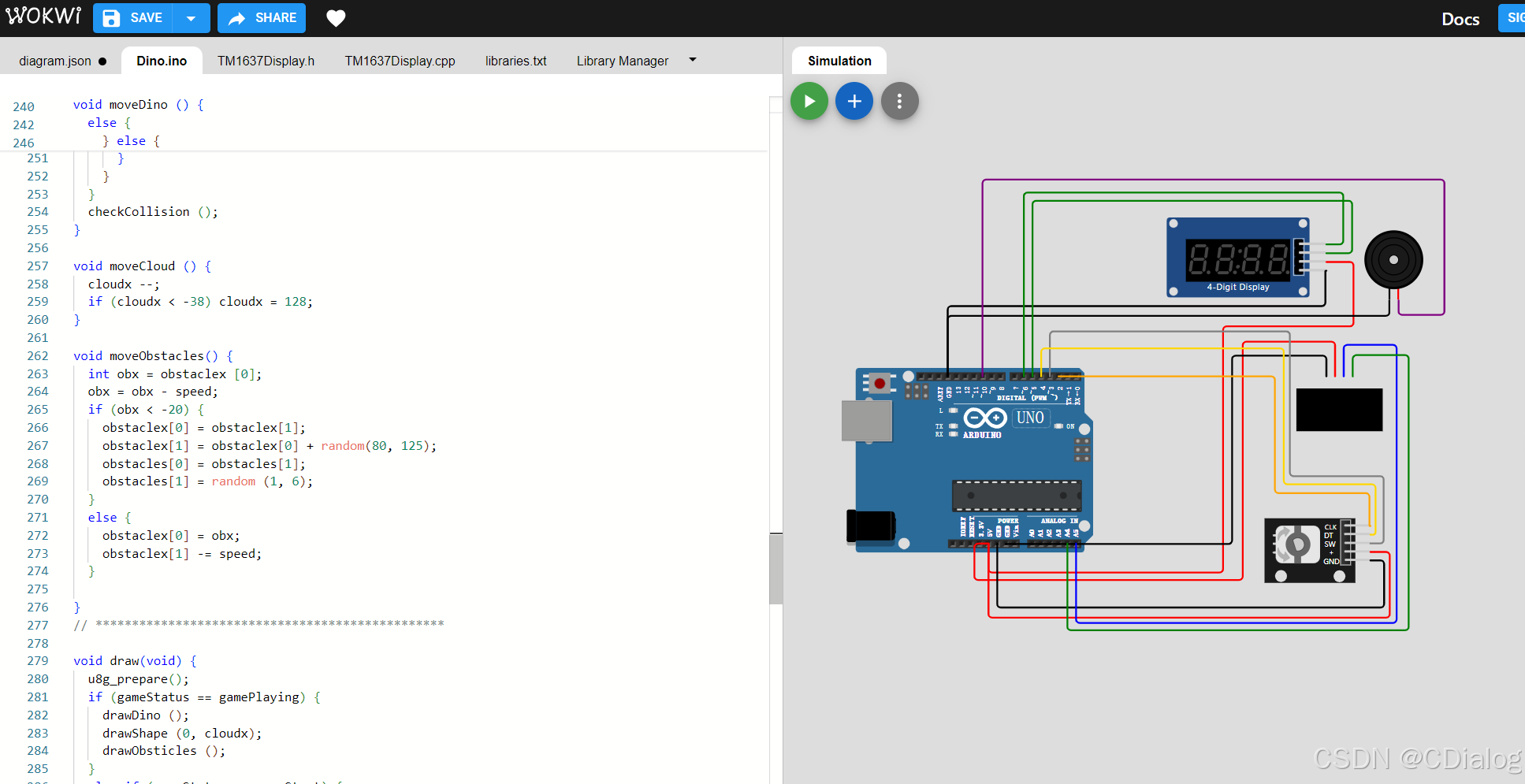Click the Arduino red reset button
Viewport: 1525px width, 784px height.
click(x=879, y=384)
